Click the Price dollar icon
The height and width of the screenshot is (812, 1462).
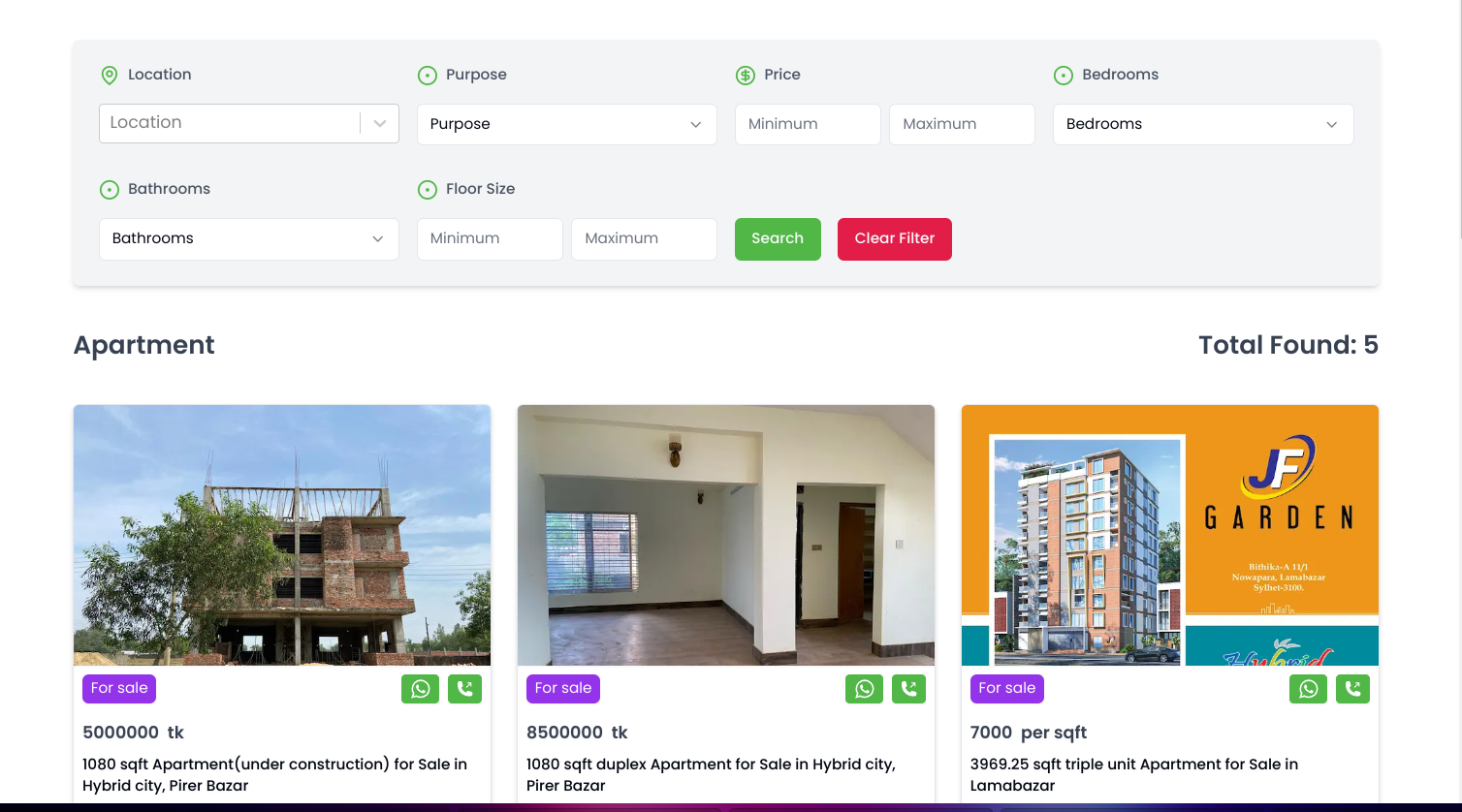[x=745, y=75]
